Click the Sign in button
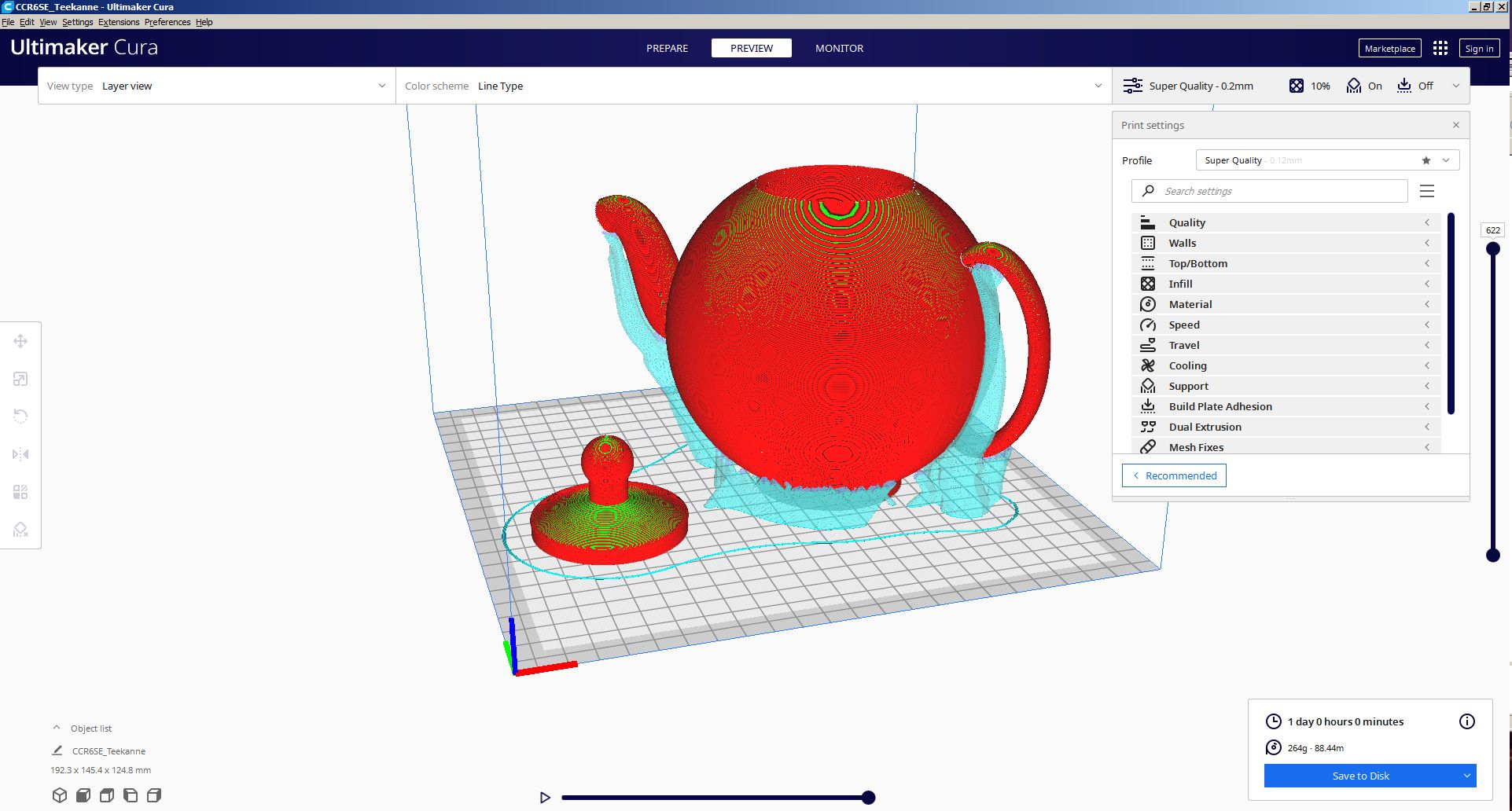The image size is (1512, 811). (x=1479, y=48)
